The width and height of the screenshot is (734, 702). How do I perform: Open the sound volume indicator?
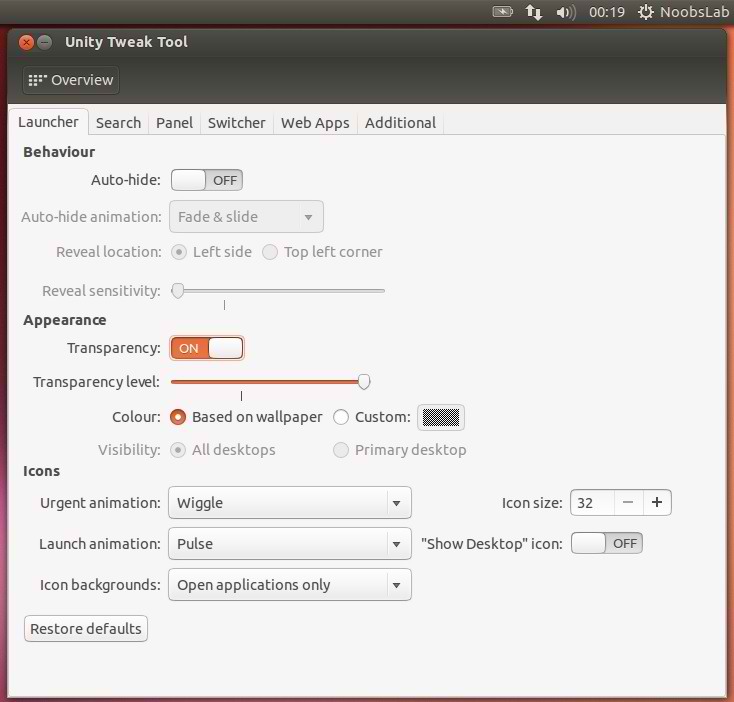click(x=565, y=12)
